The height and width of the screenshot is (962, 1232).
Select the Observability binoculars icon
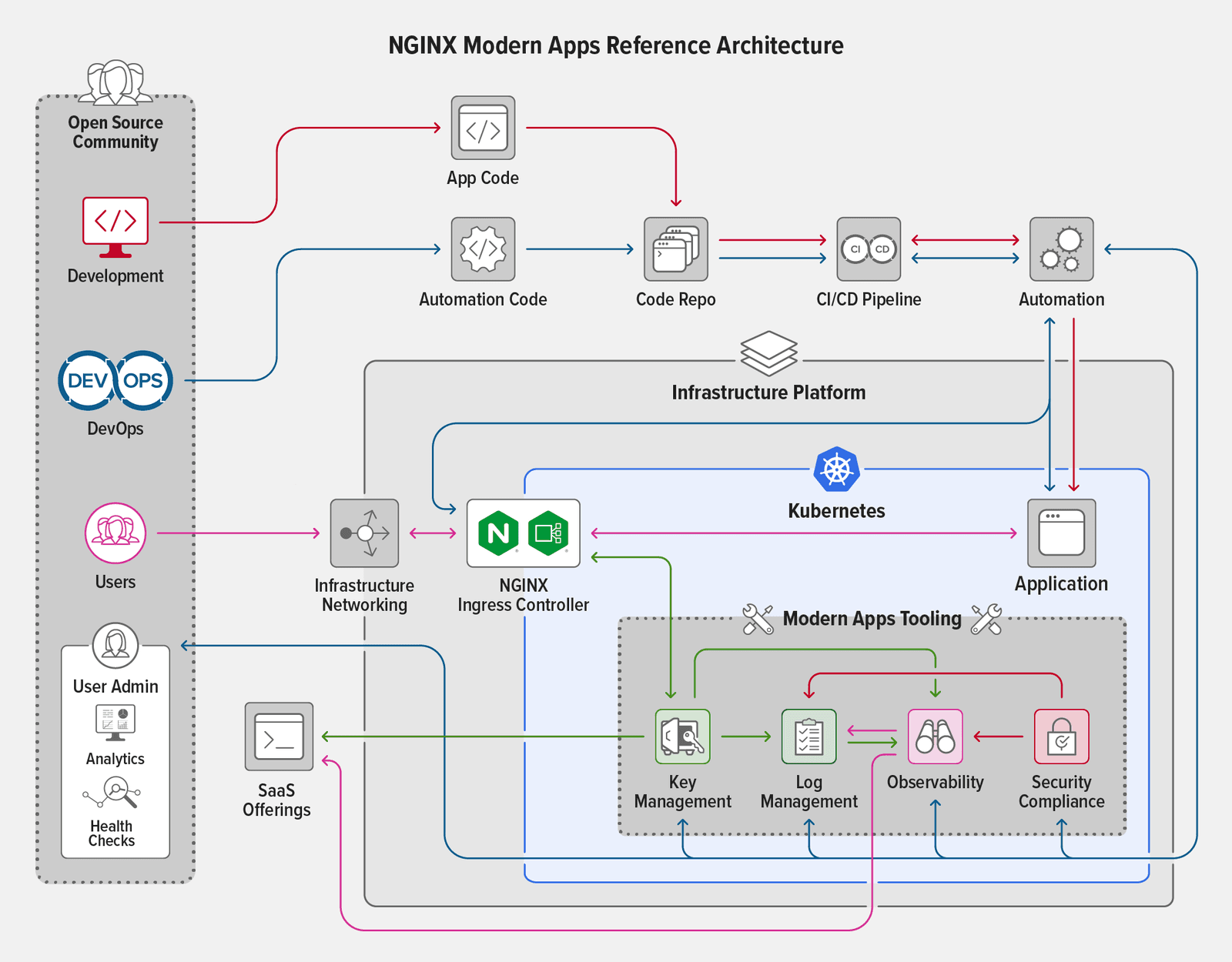[934, 737]
